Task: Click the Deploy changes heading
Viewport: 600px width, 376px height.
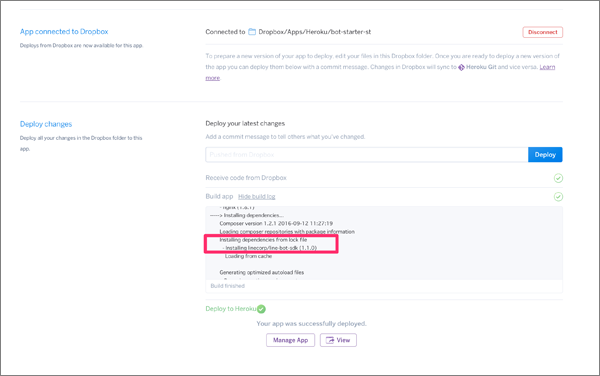Action: [46, 124]
